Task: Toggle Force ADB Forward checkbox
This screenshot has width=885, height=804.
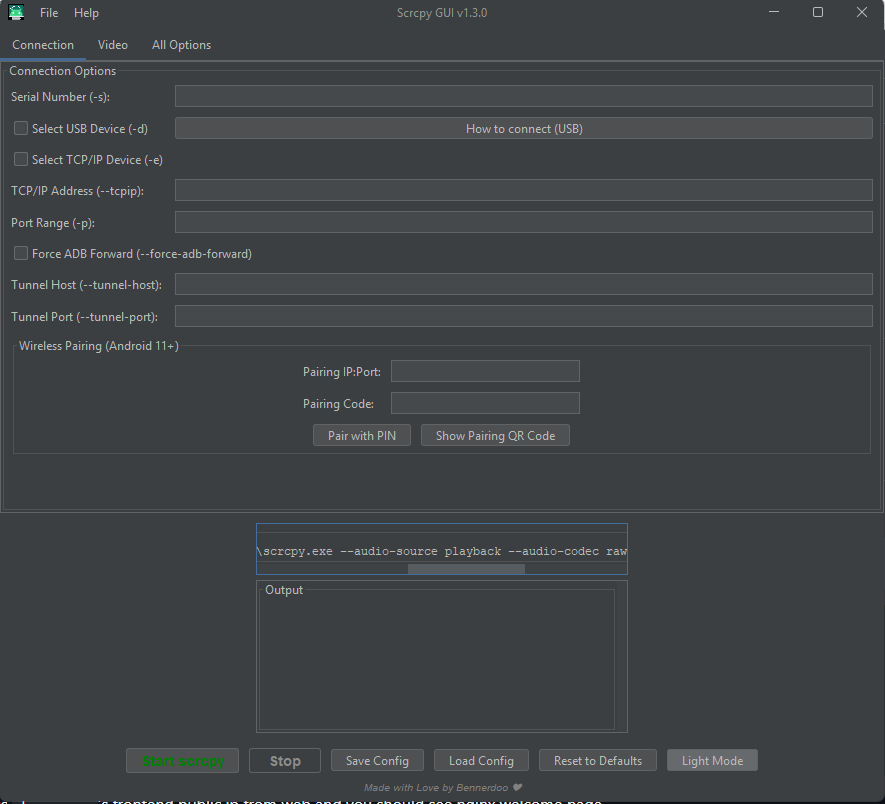Action: point(21,253)
